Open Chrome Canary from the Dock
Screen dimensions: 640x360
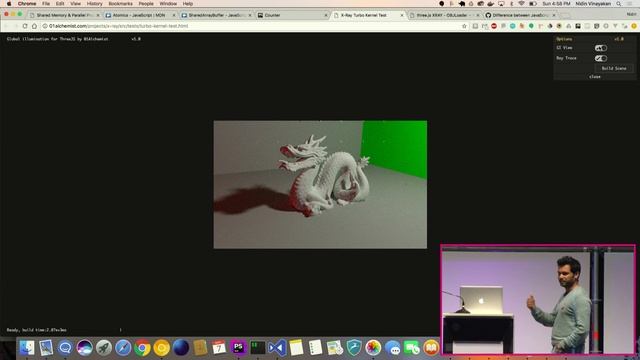pyautogui.click(x=161, y=348)
